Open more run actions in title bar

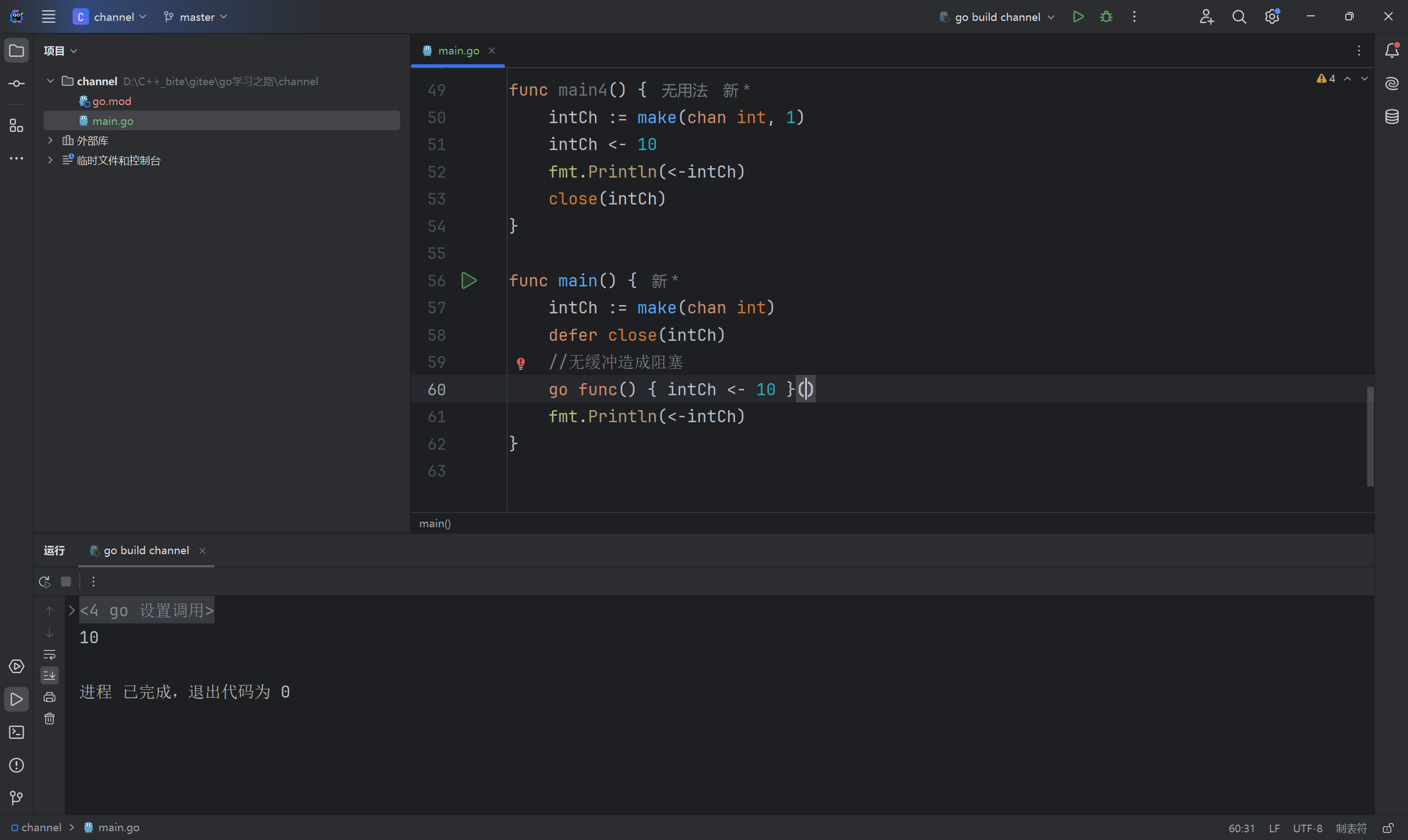pyautogui.click(x=1134, y=17)
